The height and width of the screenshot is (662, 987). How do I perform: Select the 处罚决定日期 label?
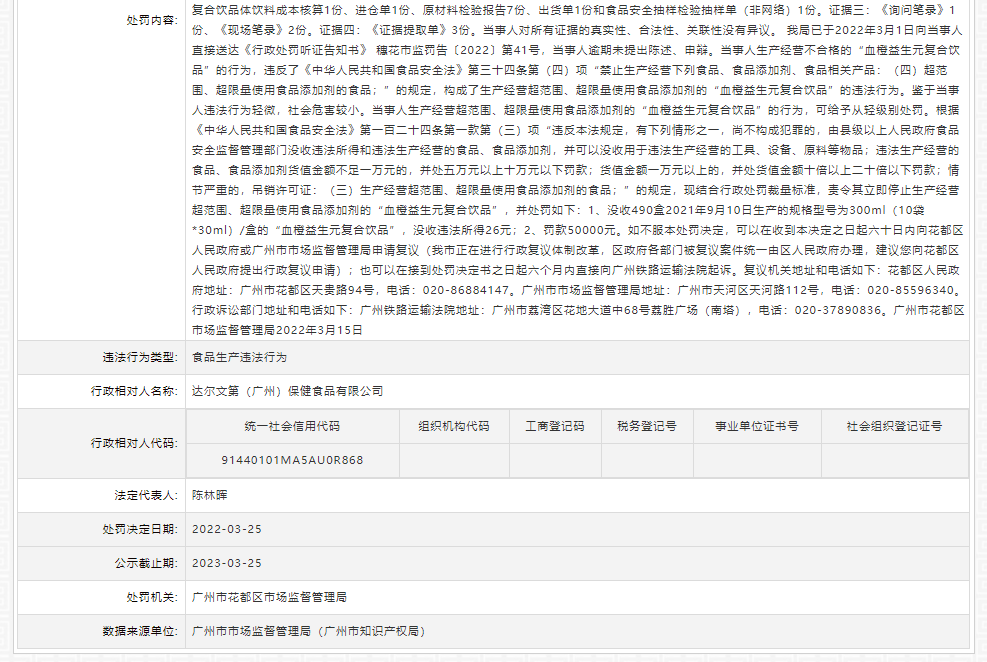pyautogui.click(x=140, y=529)
